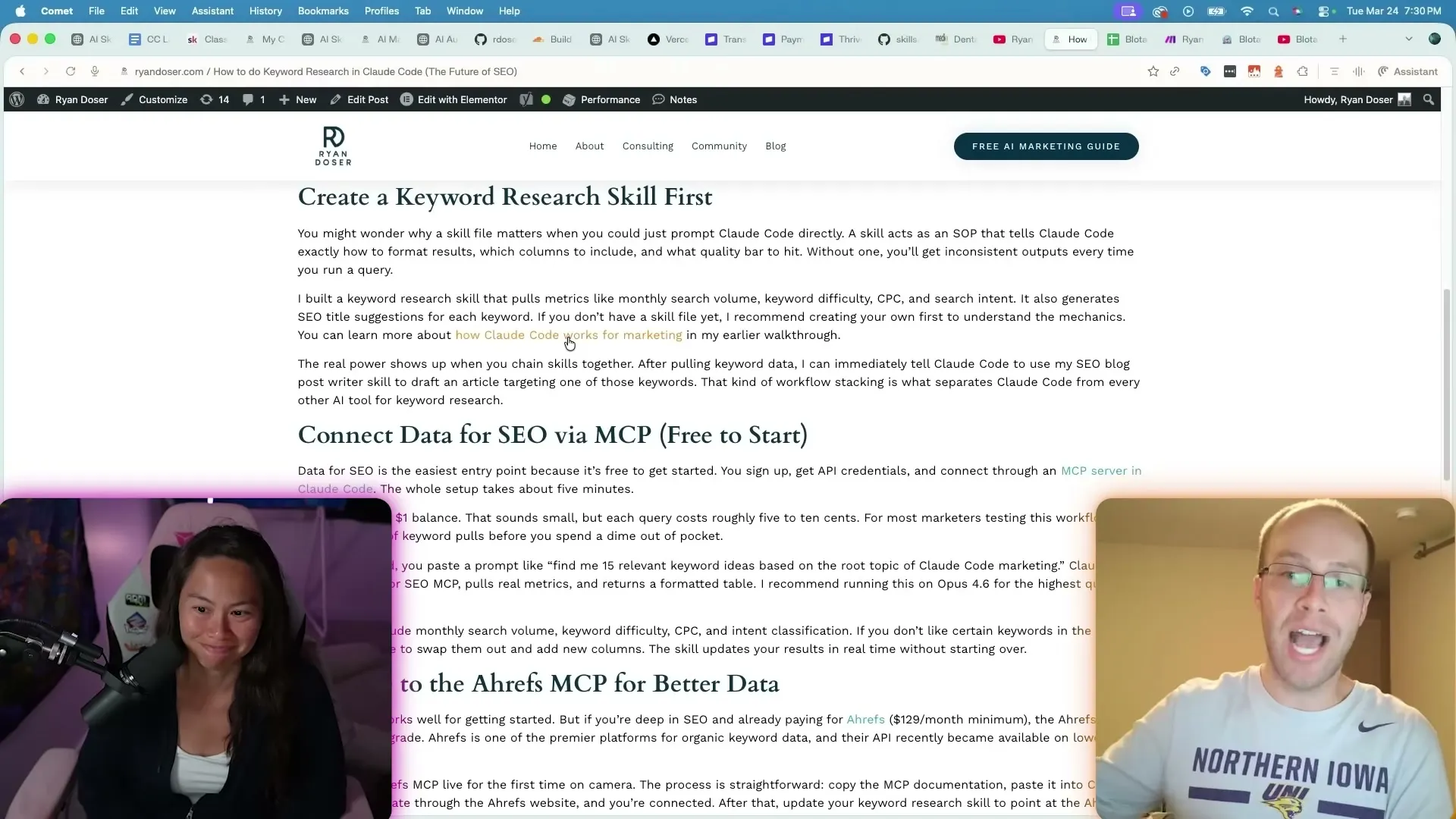This screenshot has height=819, width=1456.
Task: Click the page vertical scrollbar
Action: coord(1447,384)
